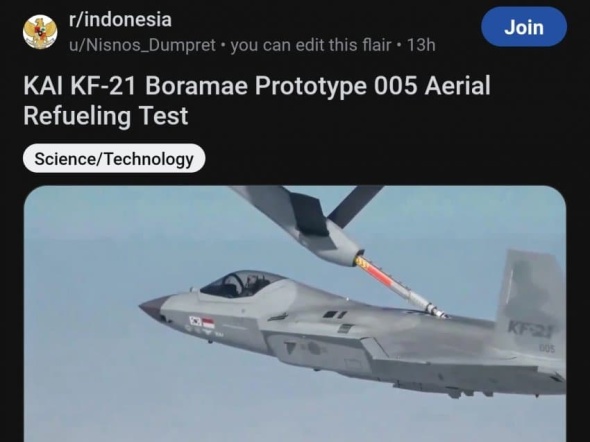The width and height of the screenshot is (590, 442).
Task: Open the KF-21 refueling media preview
Action: [295, 314]
